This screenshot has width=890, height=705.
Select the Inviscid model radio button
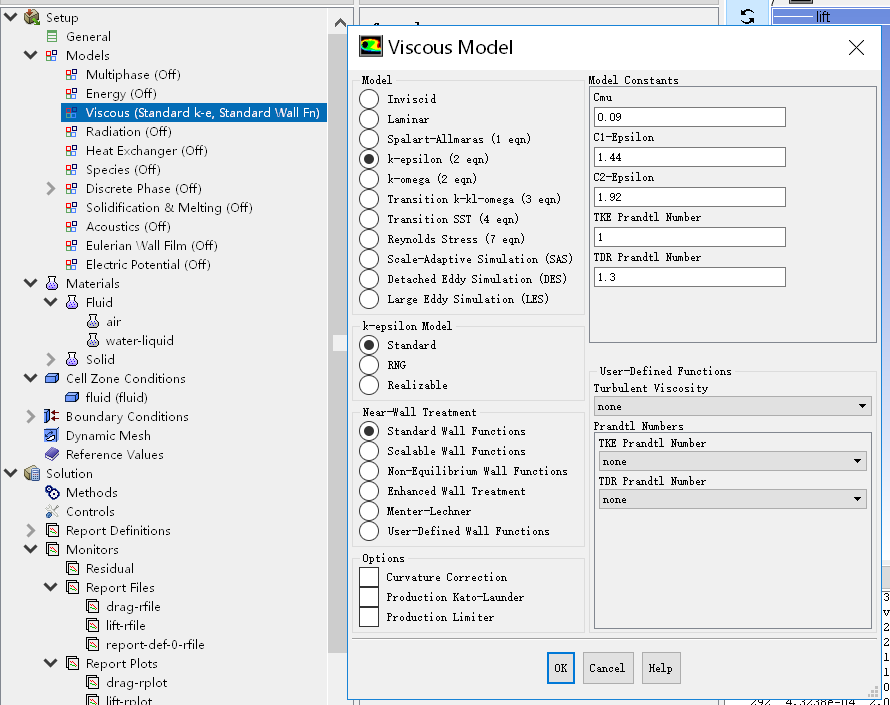tap(369, 99)
